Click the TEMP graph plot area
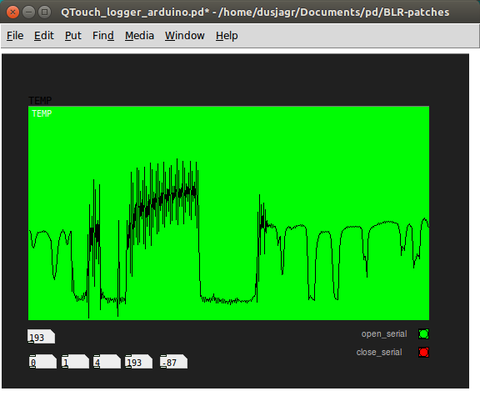The image size is (480, 396). coord(229,213)
